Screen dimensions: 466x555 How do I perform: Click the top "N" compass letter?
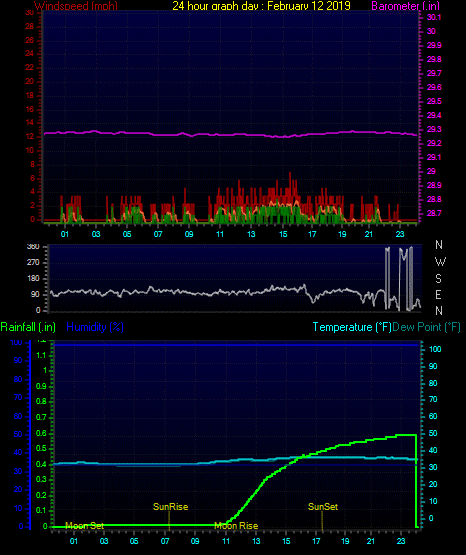point(439,245)
